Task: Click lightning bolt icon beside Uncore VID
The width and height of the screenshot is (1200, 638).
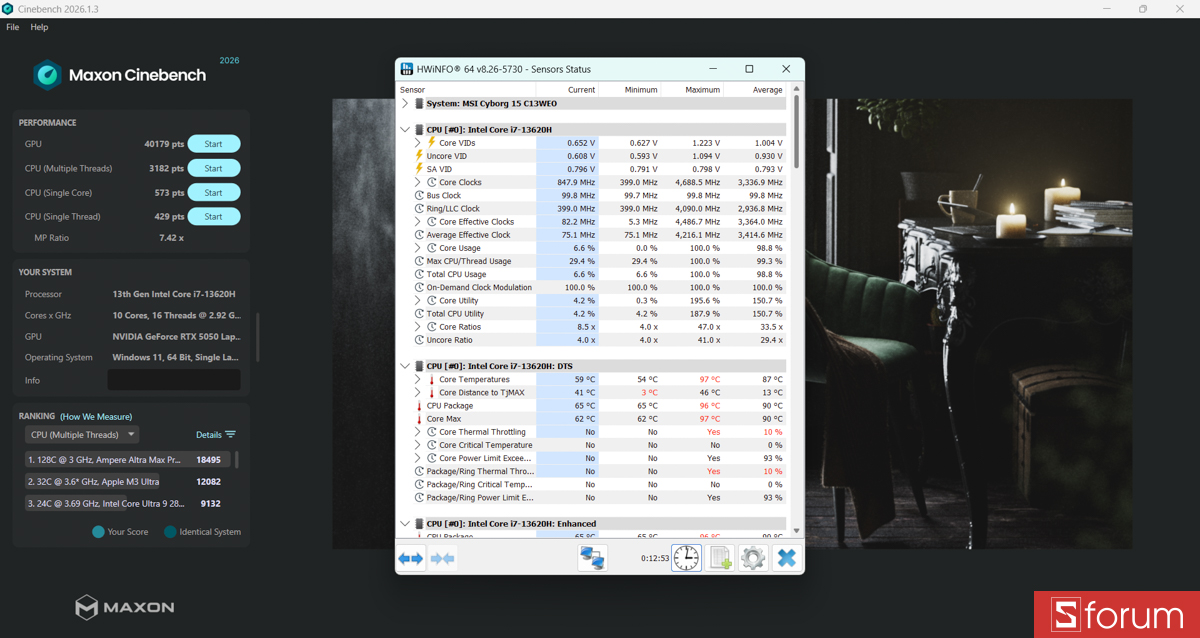Action: coord(419,156)
